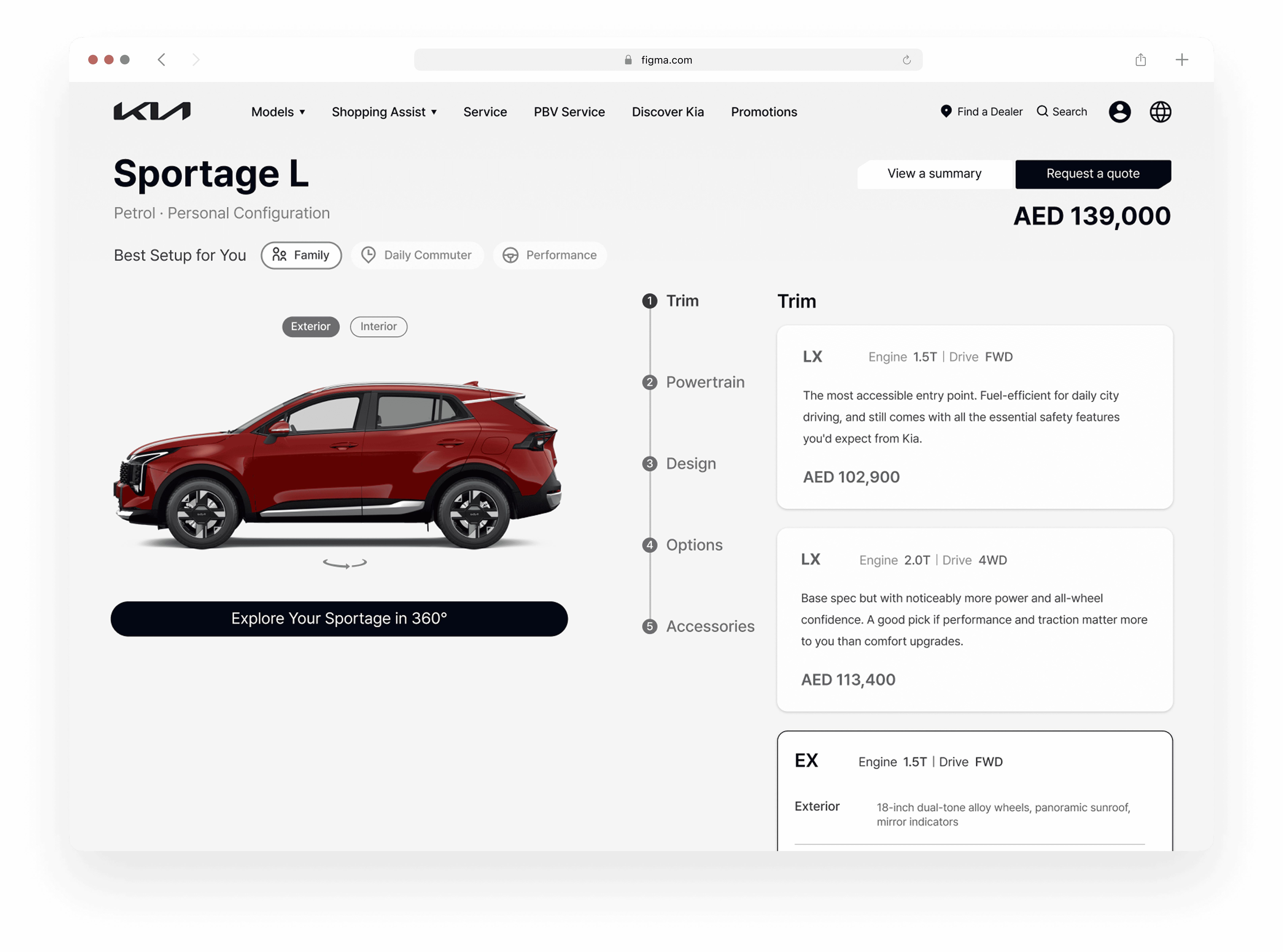Select the Performance setup chip
Image resolution: width=1283 pixels, height=952 pixels.
click(550, 255)
